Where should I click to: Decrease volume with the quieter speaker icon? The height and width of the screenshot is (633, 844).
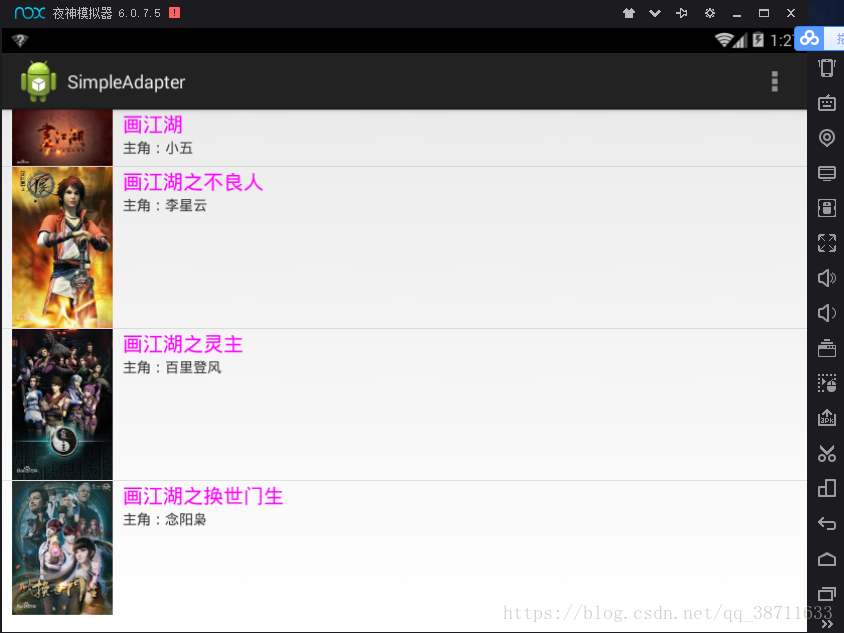click(827, 313)
